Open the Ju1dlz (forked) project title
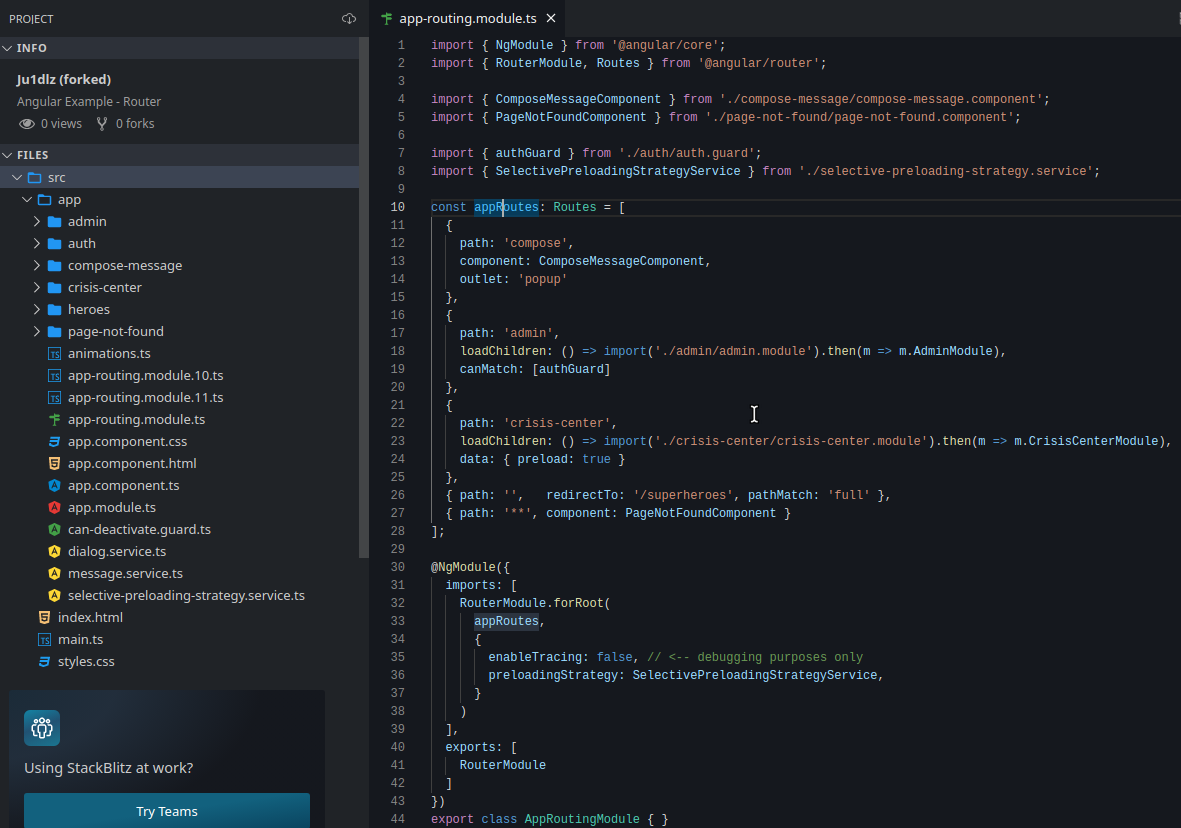This screenshot has width=1181, height=828. pos(64,79)
